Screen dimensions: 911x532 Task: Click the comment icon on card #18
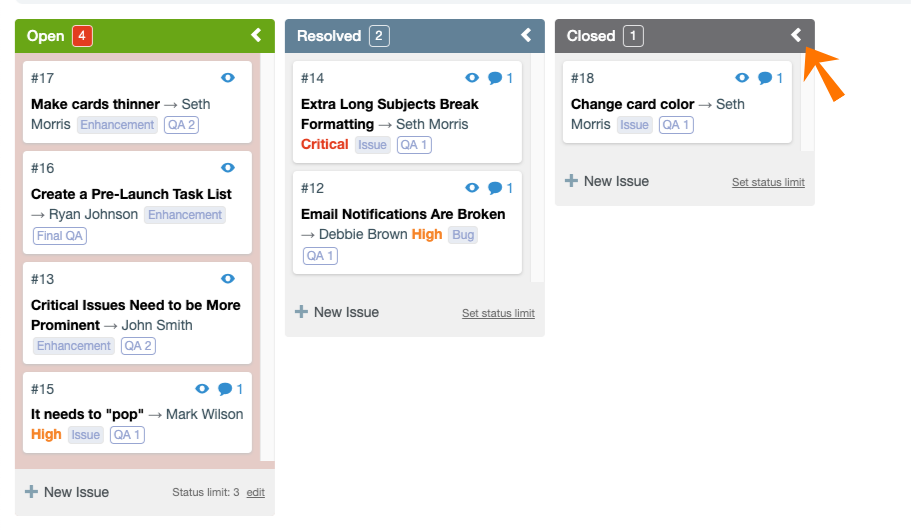coord(765,78)
